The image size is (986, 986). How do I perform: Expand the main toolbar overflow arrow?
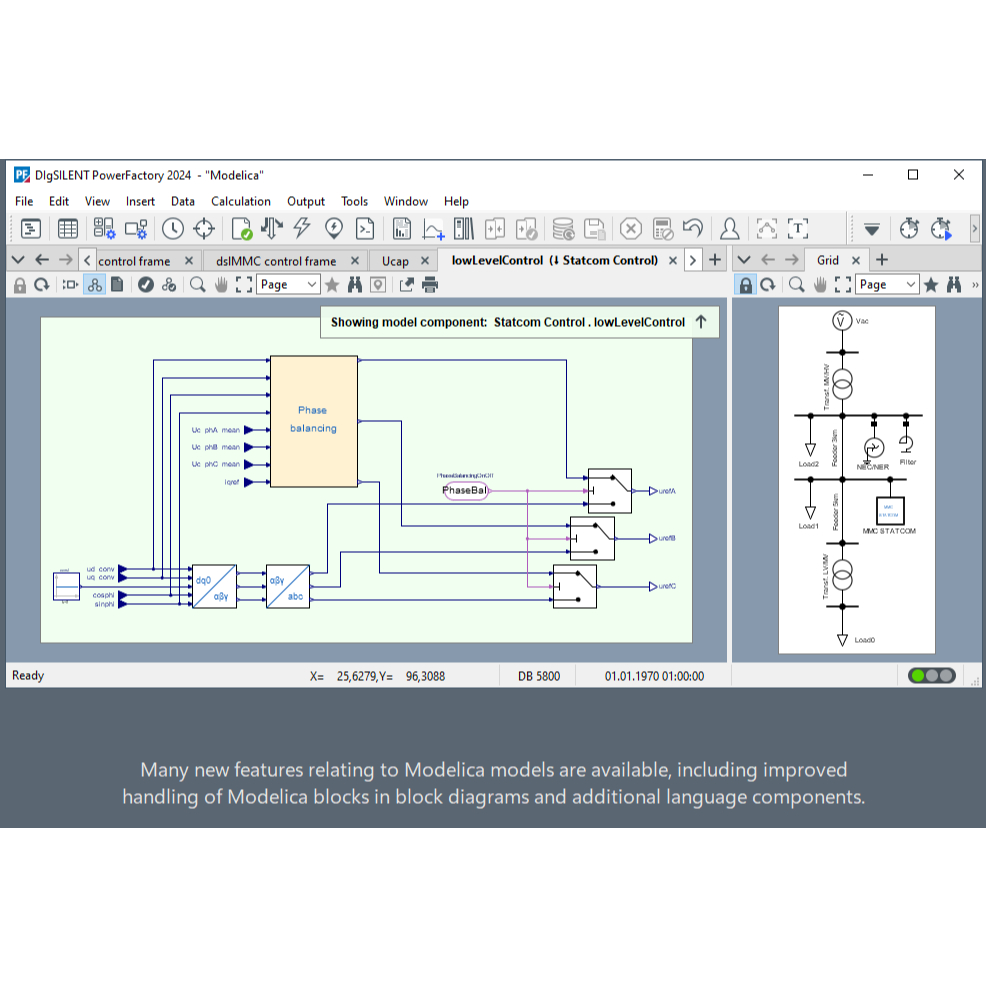[x=974, y=228]
